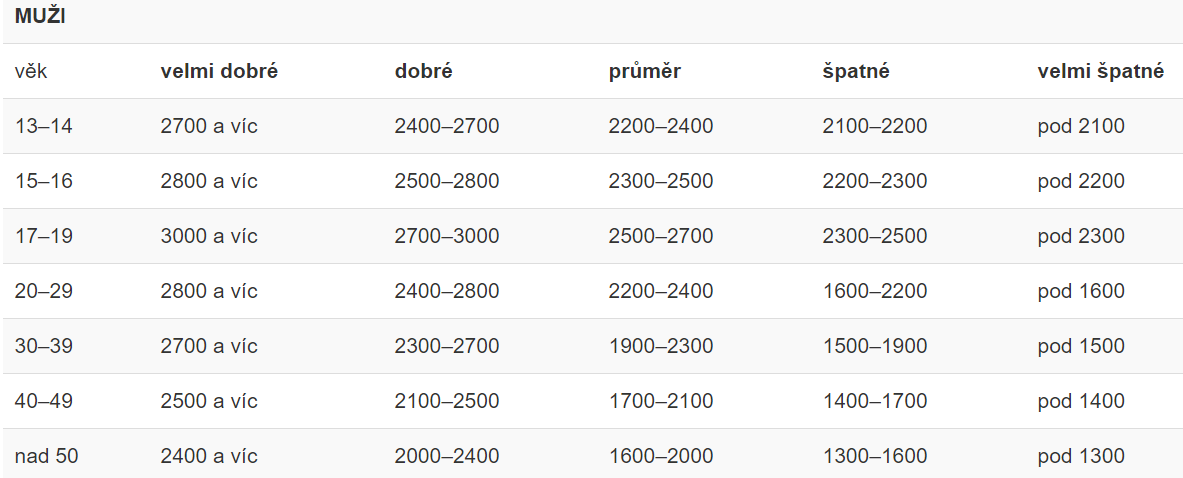Click the 'špatné' column header
1183x478 pixels.
click(856, 72)
